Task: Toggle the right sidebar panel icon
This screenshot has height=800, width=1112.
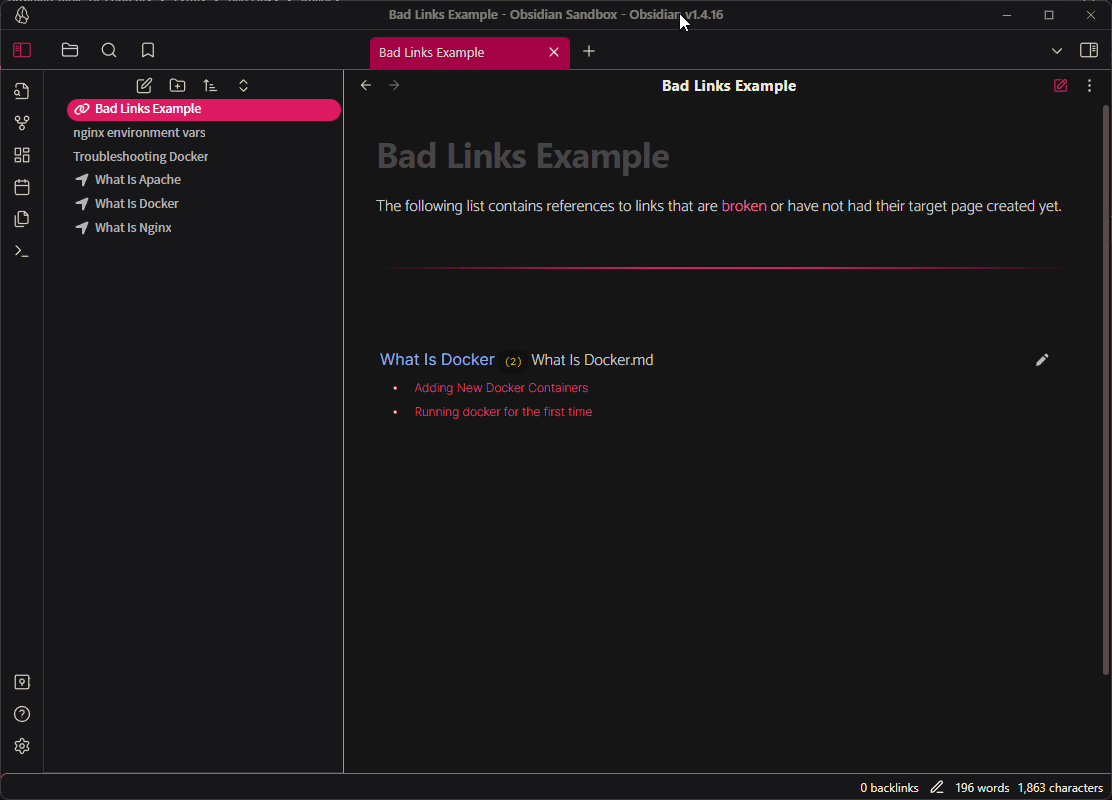Action: click(1089, 50)
